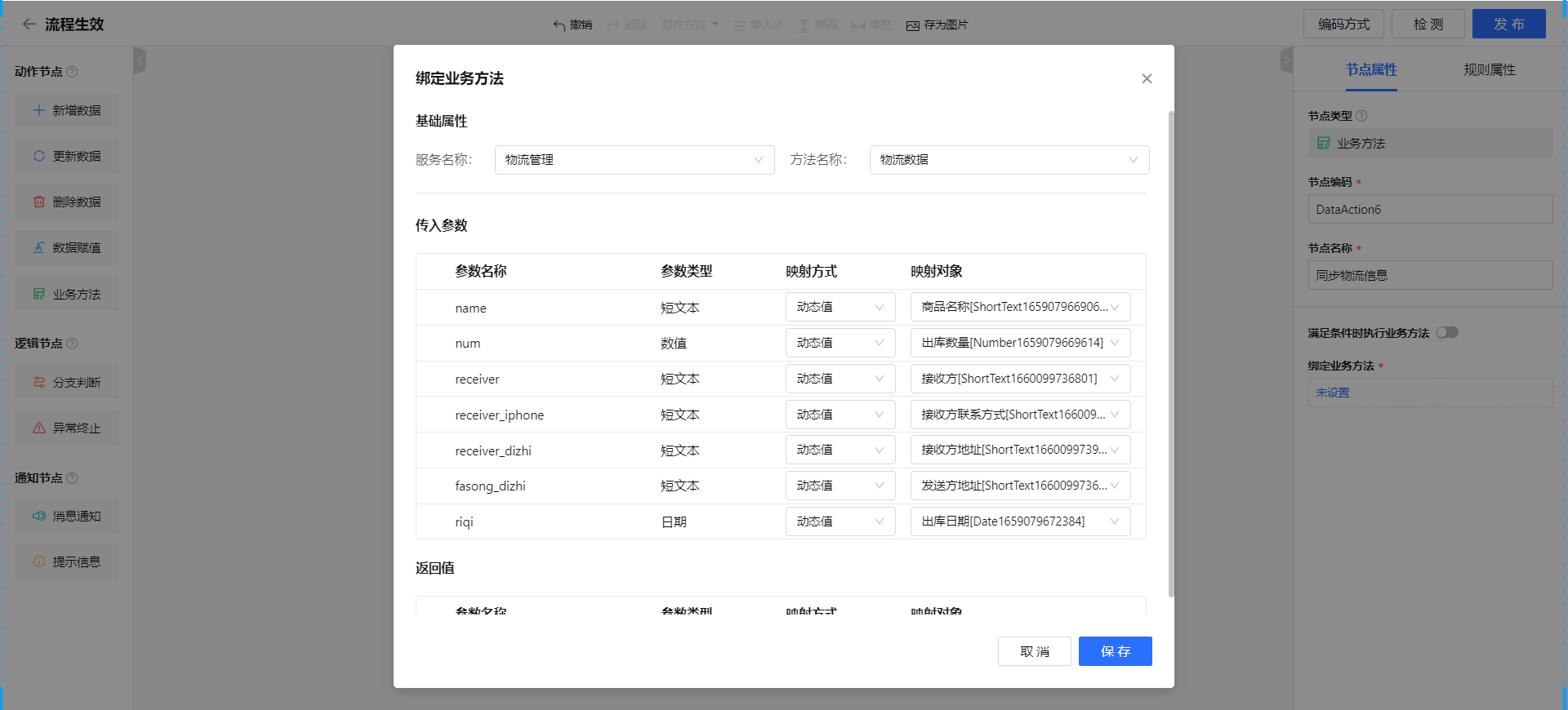Open the 服务名称 dropdown
The width and height of the screenshot is (1568, 710).
click(x=635, y=160)
